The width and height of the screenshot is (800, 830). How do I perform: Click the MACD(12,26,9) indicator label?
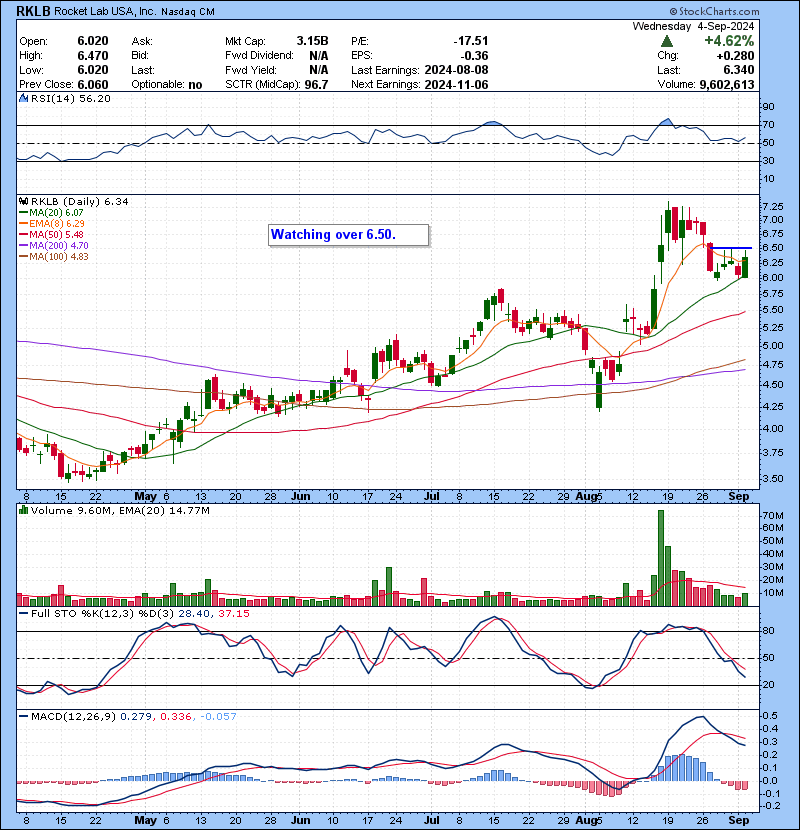[x=73, y=716]
